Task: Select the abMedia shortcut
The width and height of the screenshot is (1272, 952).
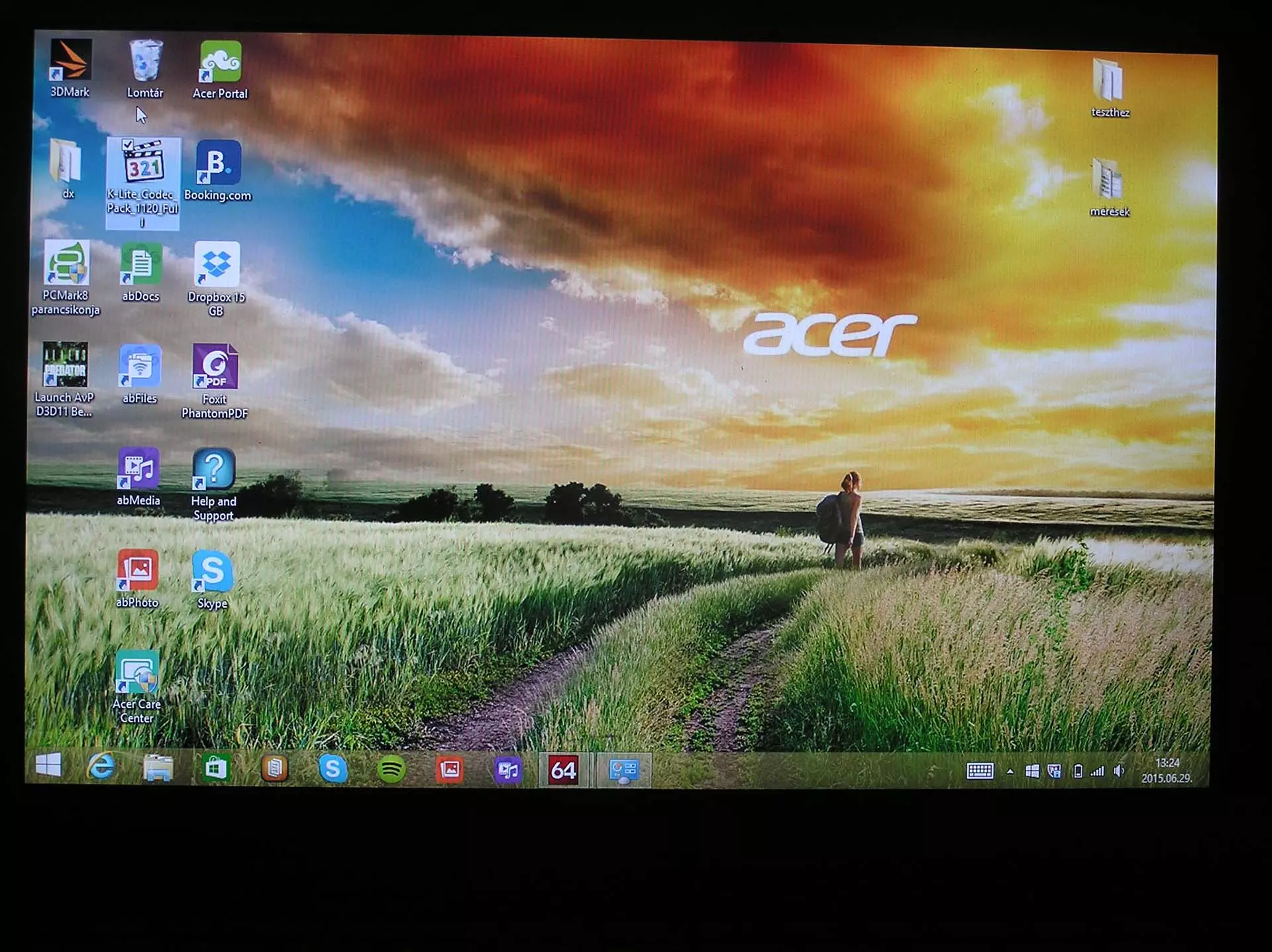Action: 138,477
